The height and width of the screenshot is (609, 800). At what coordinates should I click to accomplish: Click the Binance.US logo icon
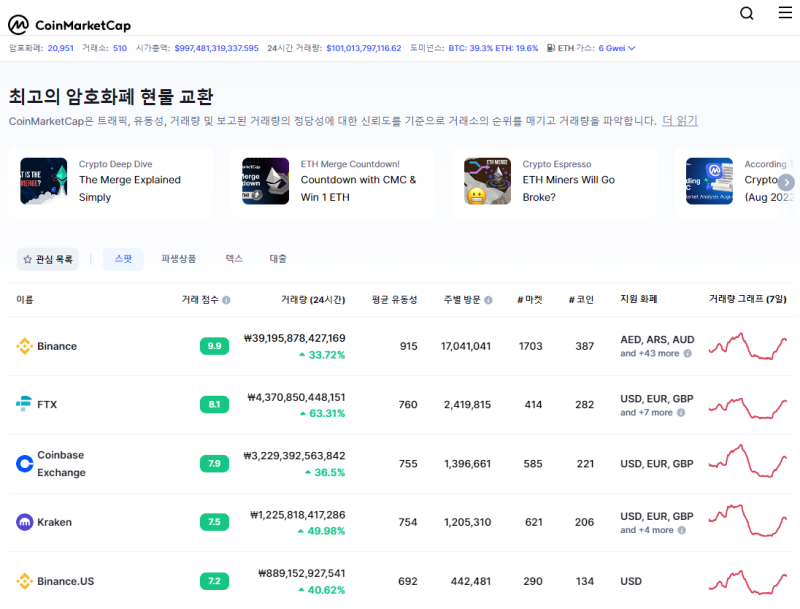coord(24,581)
